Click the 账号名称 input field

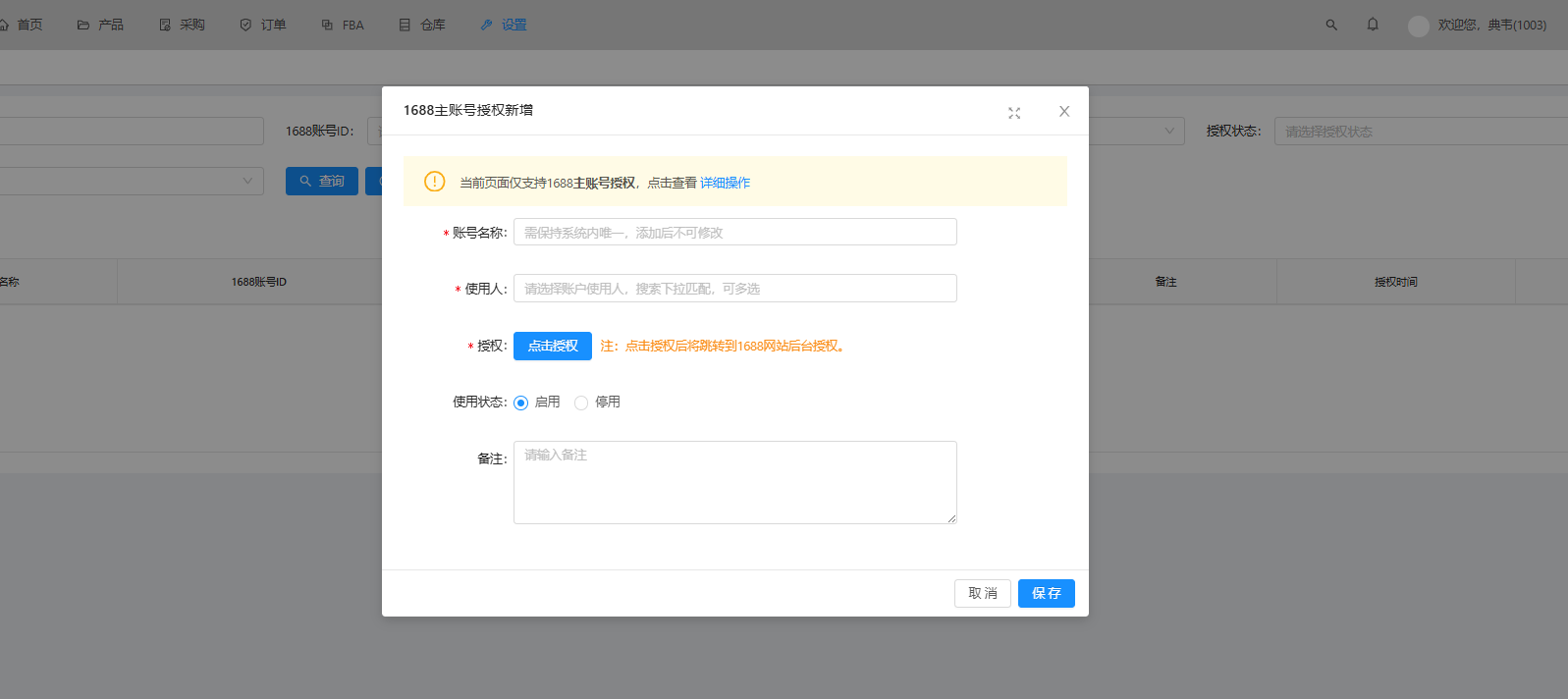pos(734,233)
